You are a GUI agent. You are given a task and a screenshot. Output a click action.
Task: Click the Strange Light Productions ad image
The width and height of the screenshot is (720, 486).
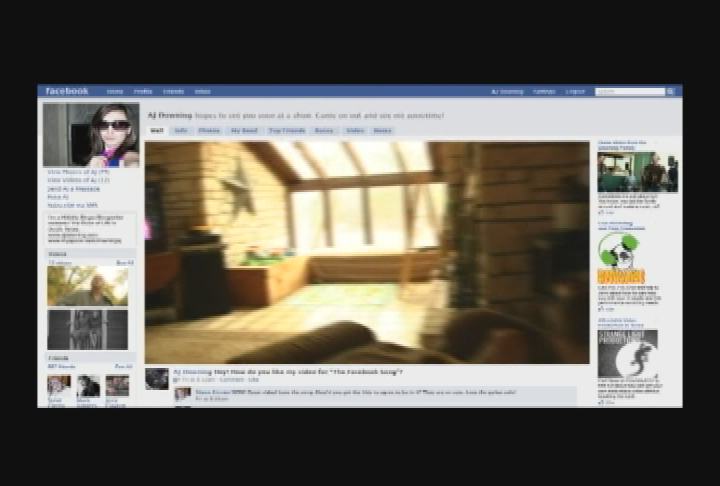pyautogui.click(x=627, y=354)
